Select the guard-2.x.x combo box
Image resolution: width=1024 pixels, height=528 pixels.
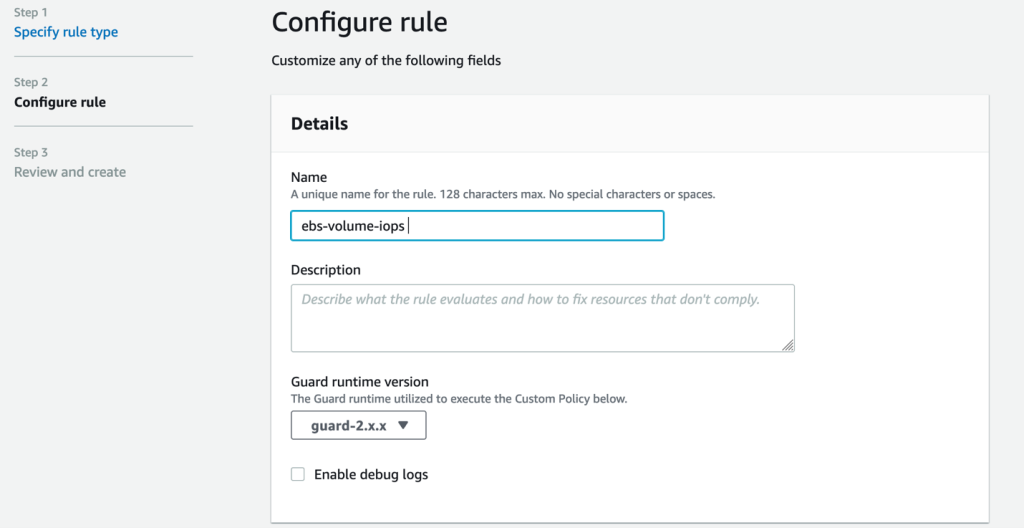[x=359, y=425]
